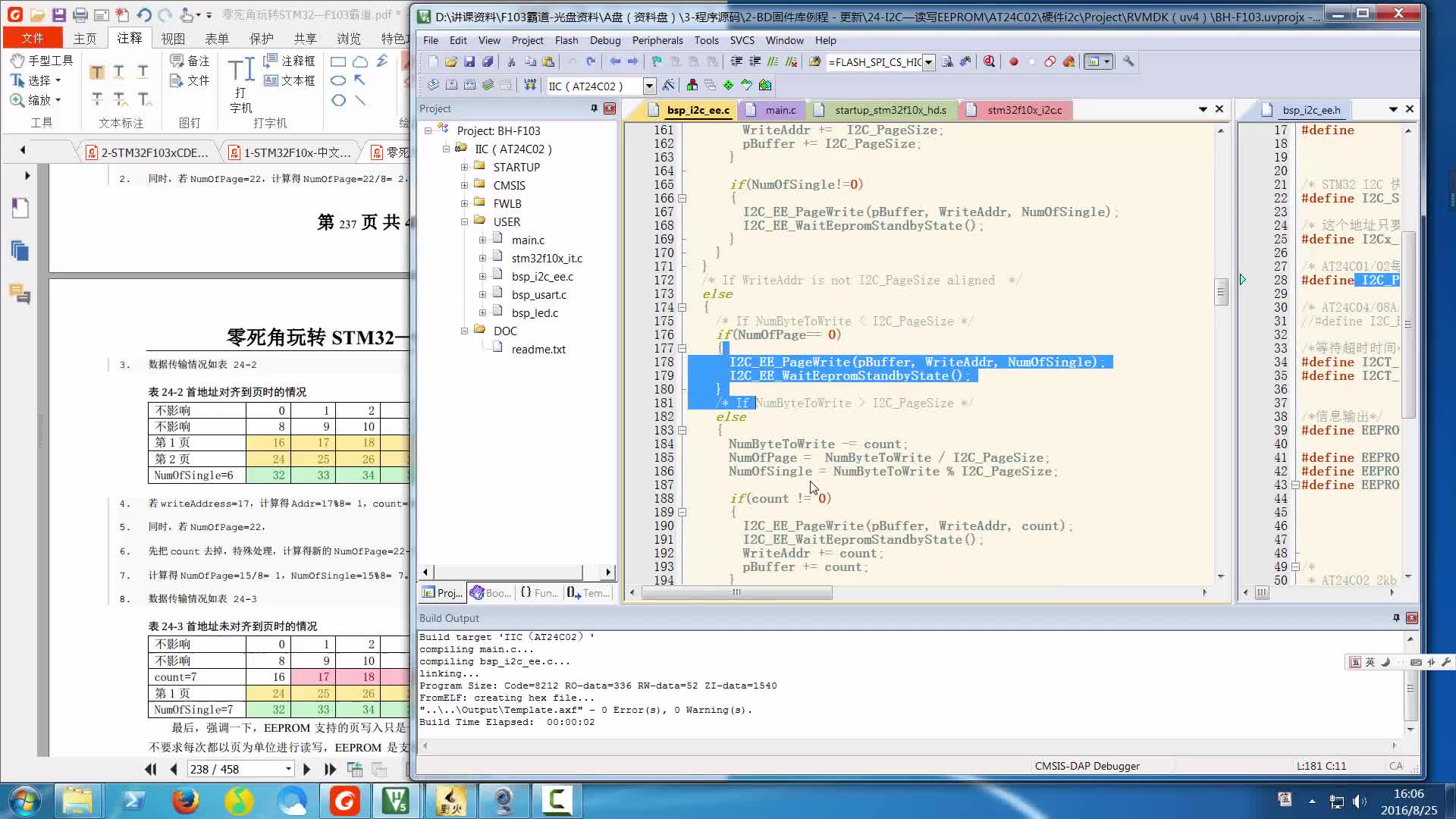Open the SVCS menu

(742, 40)
